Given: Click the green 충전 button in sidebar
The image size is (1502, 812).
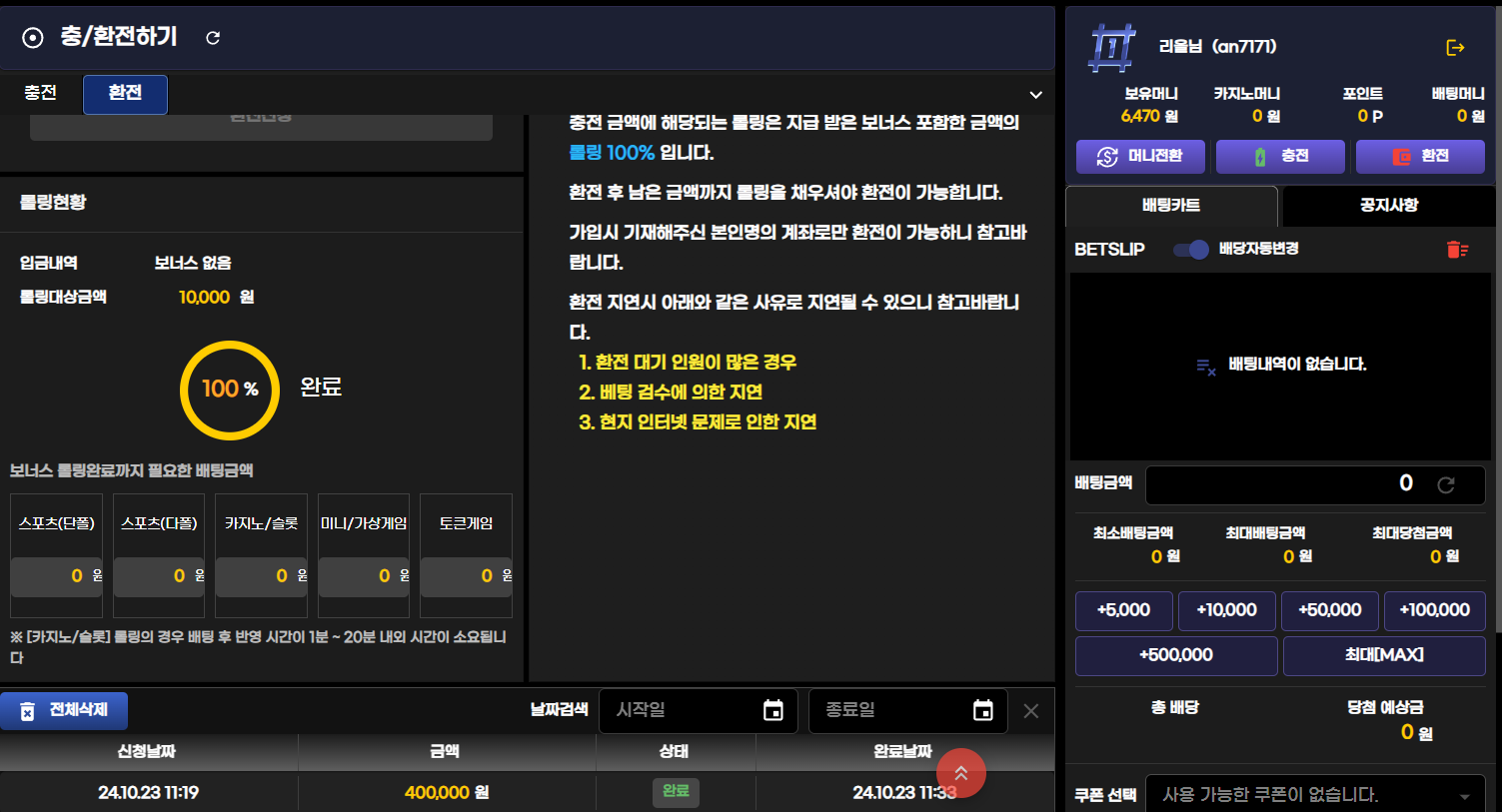Looking at the screenshot, I should point(1280,157).
